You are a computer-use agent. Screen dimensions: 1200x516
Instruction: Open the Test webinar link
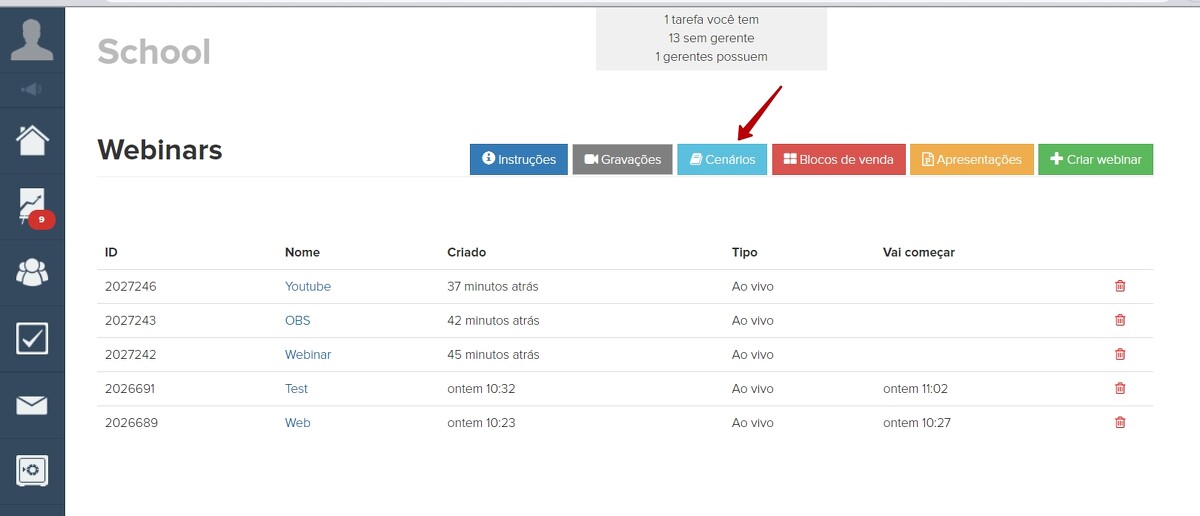click(296, 388)
